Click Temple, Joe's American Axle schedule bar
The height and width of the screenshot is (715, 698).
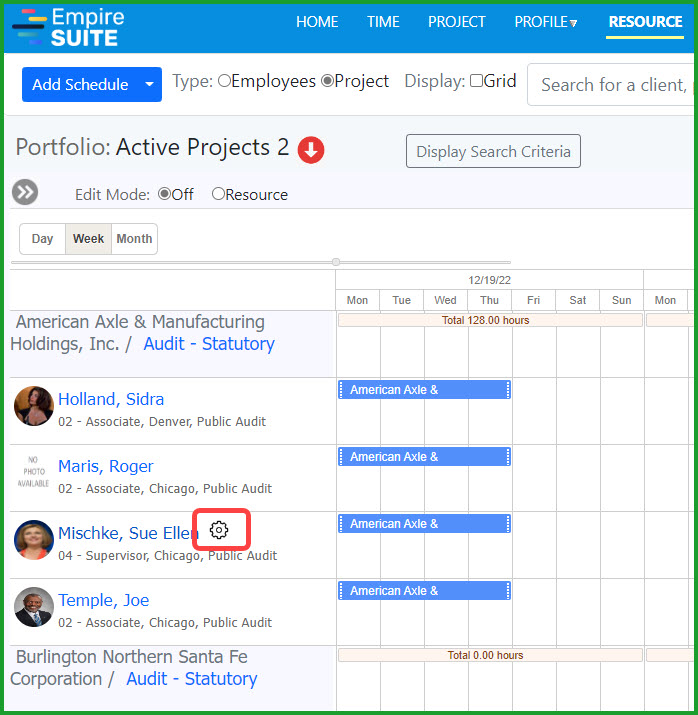(x=424, y=591)
